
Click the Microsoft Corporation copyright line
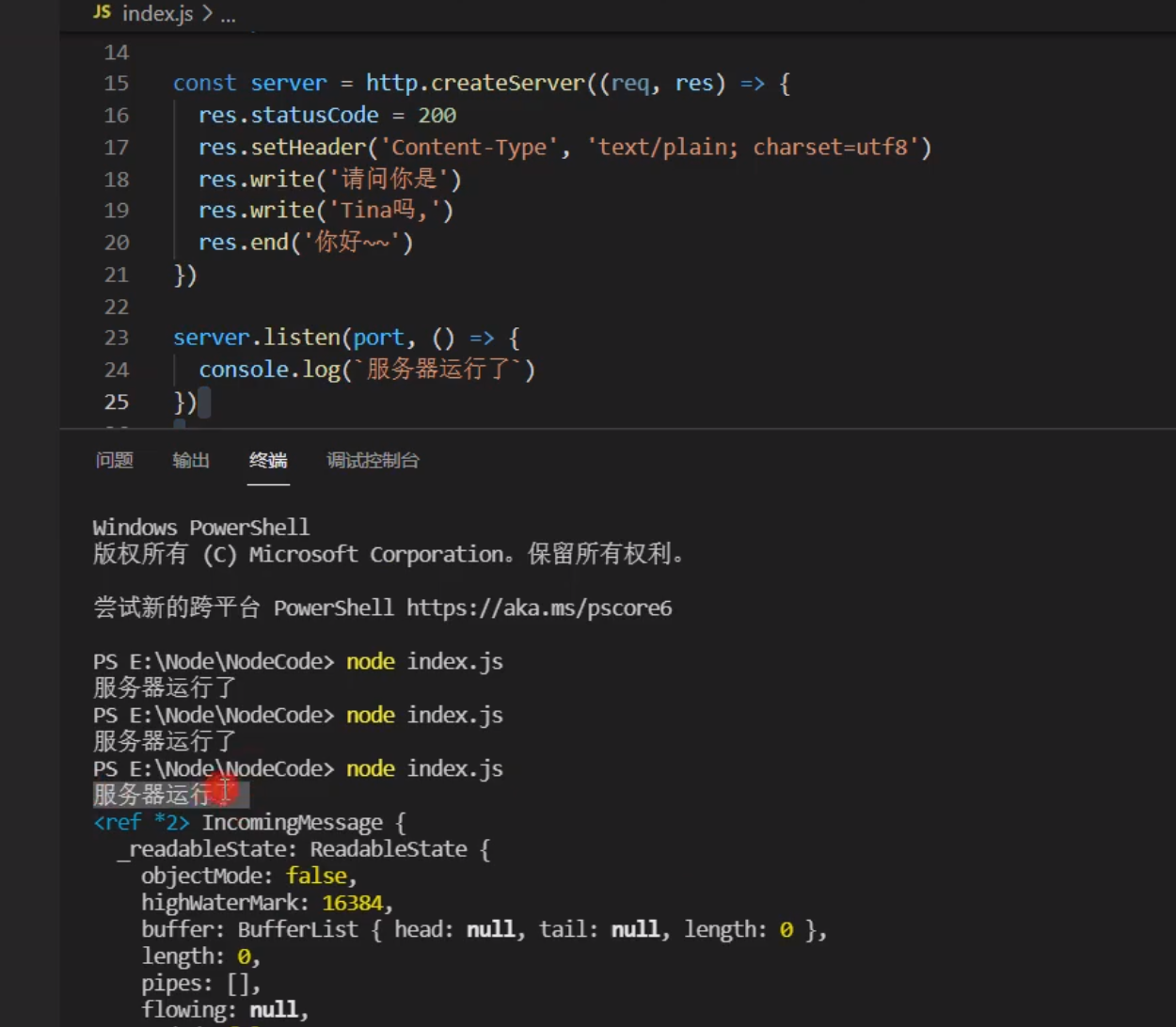click(389, 554)
